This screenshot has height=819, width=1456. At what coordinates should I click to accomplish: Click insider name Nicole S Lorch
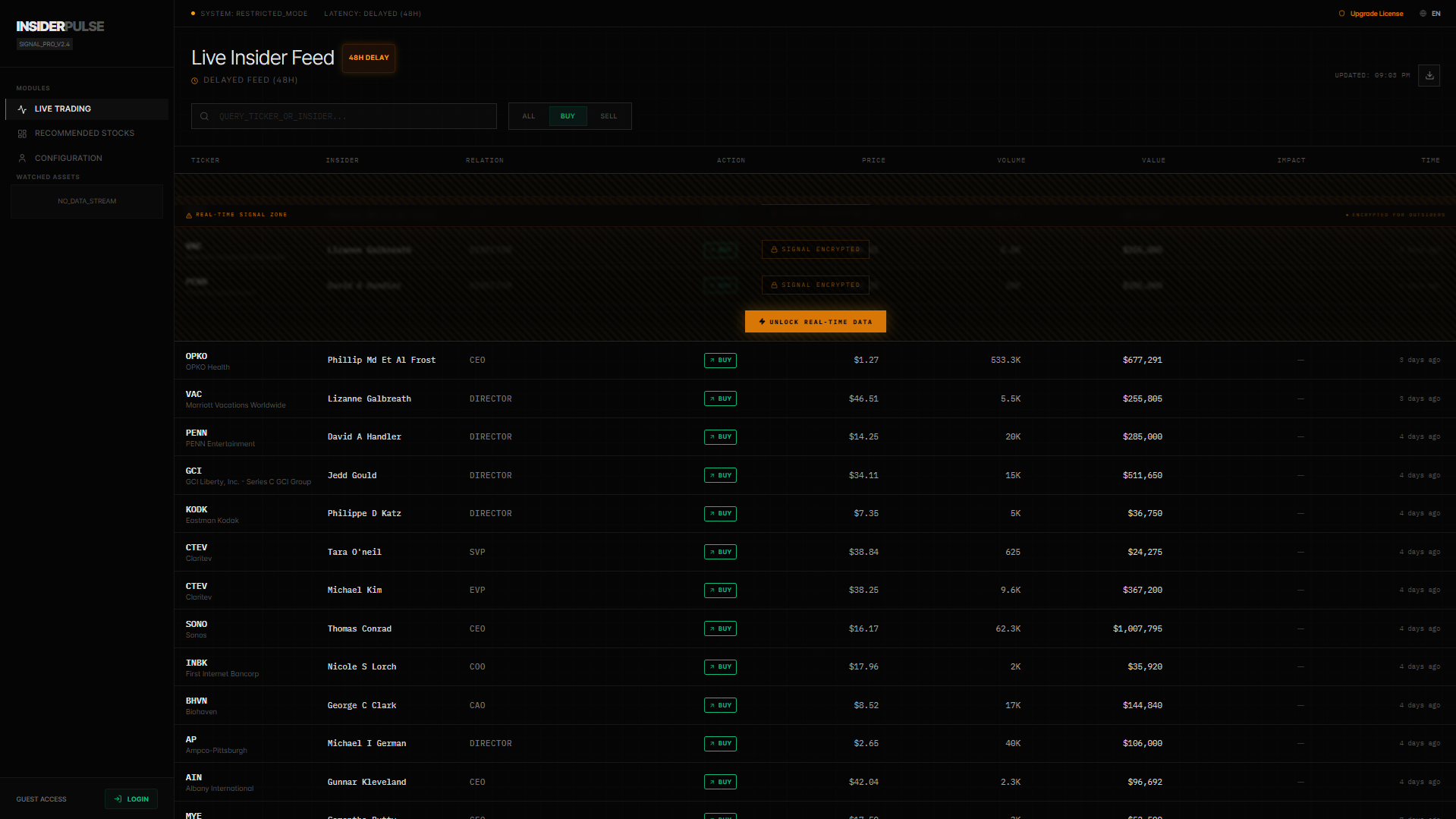[x=362, y=667]
